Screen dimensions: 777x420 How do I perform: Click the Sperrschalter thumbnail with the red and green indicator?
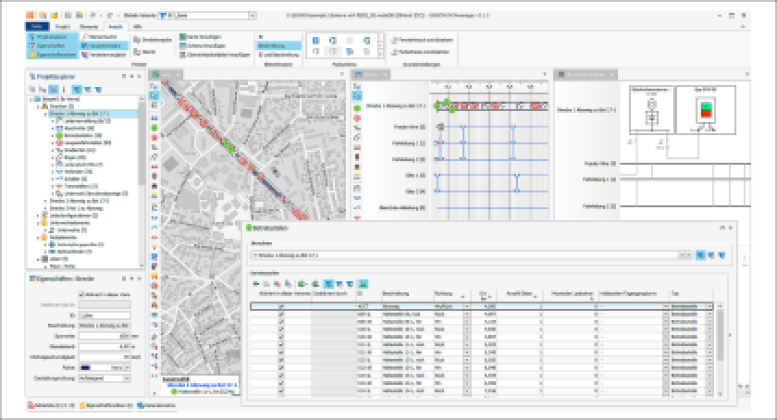click(706, 109)
